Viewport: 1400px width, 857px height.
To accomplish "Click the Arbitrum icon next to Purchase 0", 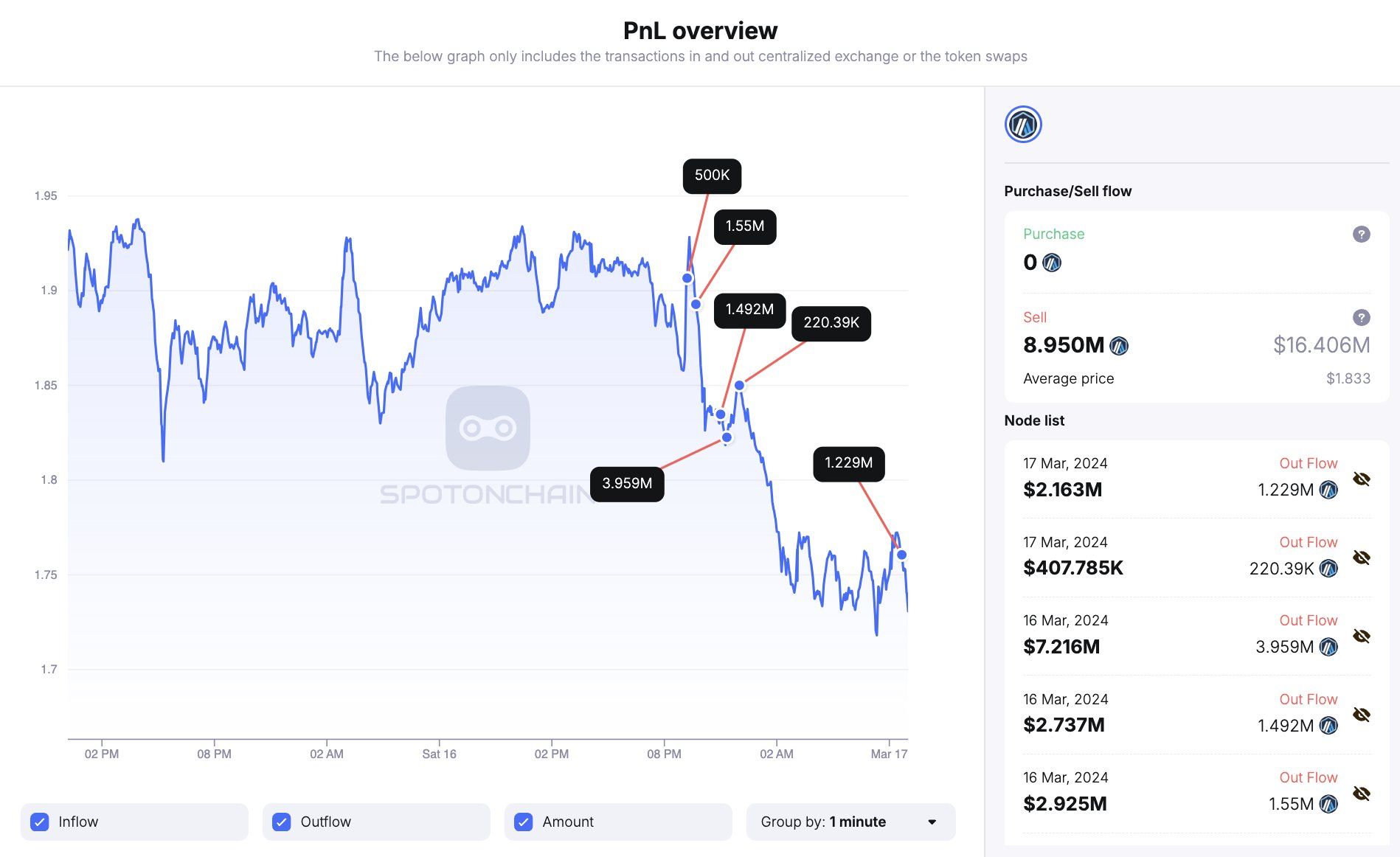I will point(1052,263).
